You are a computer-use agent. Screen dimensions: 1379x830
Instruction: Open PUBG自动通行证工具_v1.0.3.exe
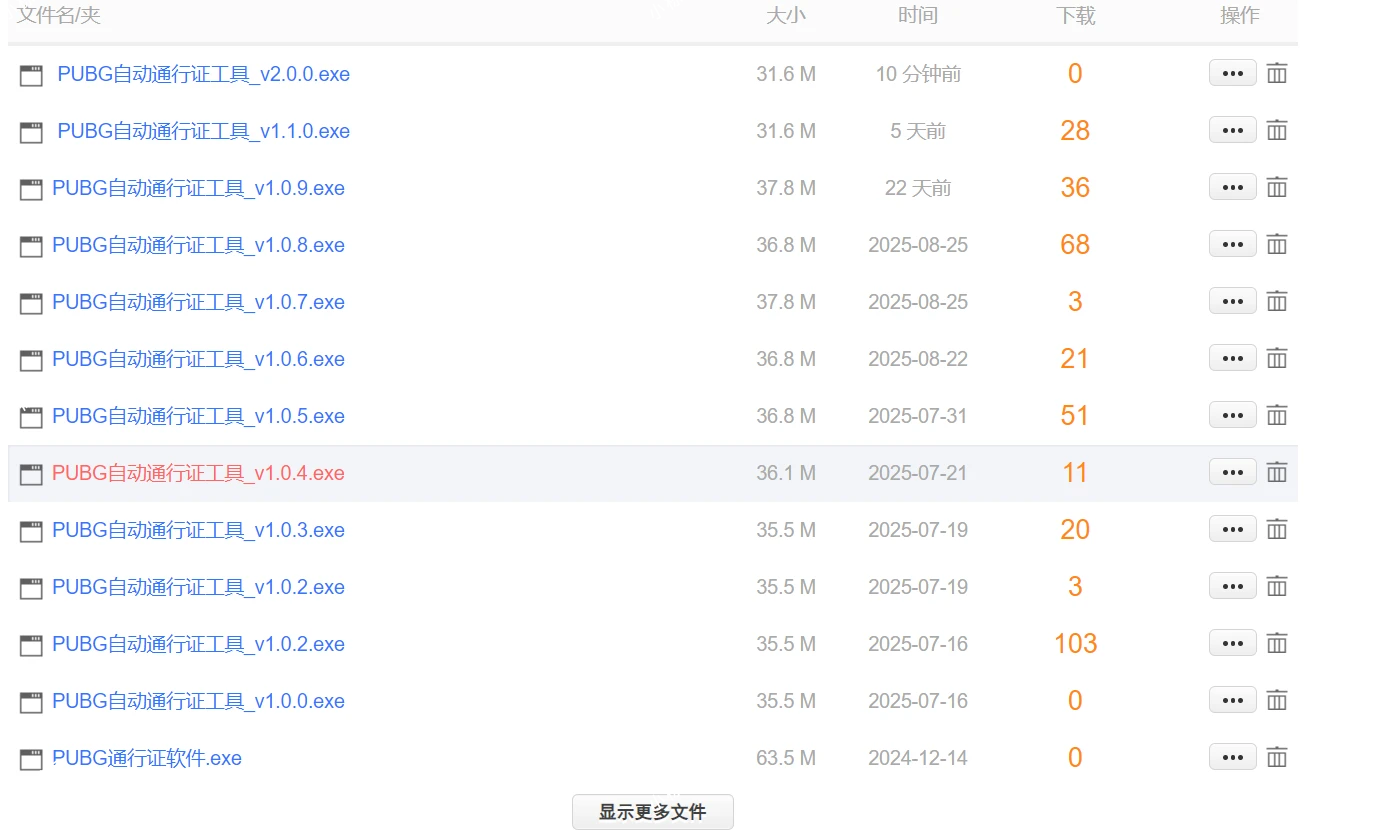[x=199, y=529]
